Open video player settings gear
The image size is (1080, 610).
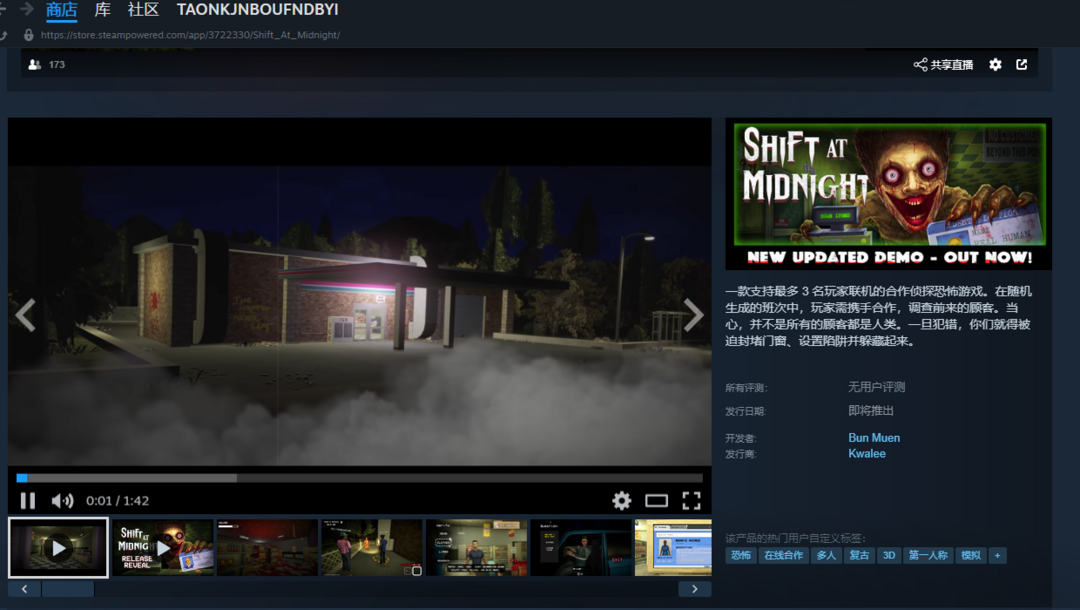point(621,501)
